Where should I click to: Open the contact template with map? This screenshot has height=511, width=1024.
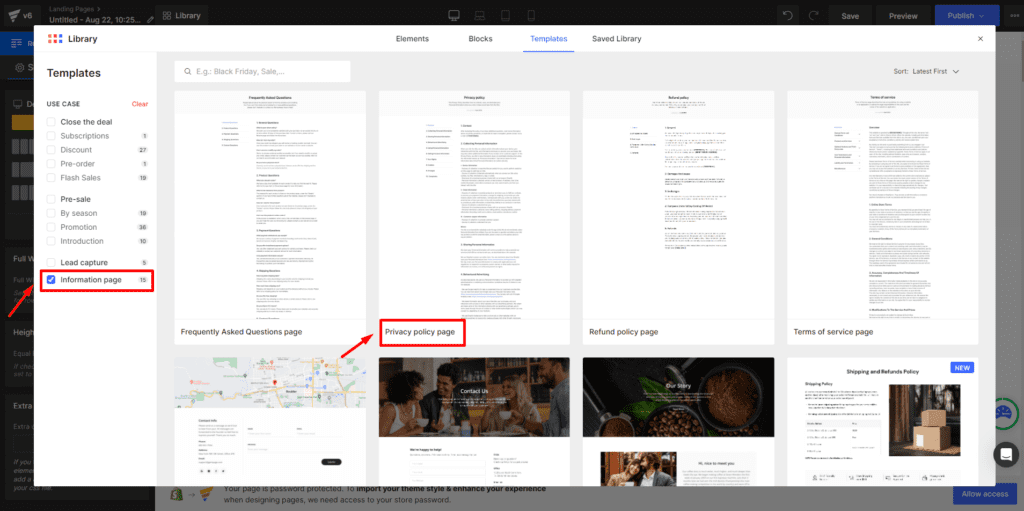click(x=270, y=421)
